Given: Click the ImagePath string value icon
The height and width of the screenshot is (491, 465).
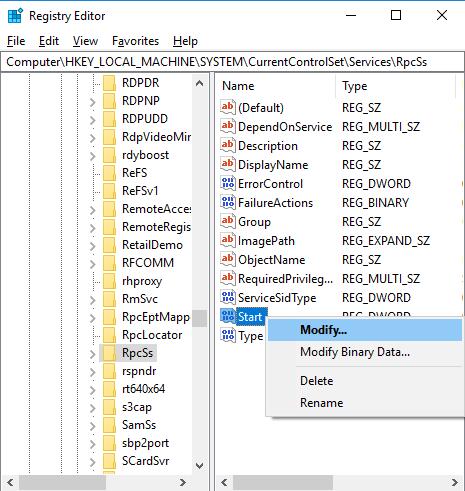Looking at the screenshot, I should (228, 240).
